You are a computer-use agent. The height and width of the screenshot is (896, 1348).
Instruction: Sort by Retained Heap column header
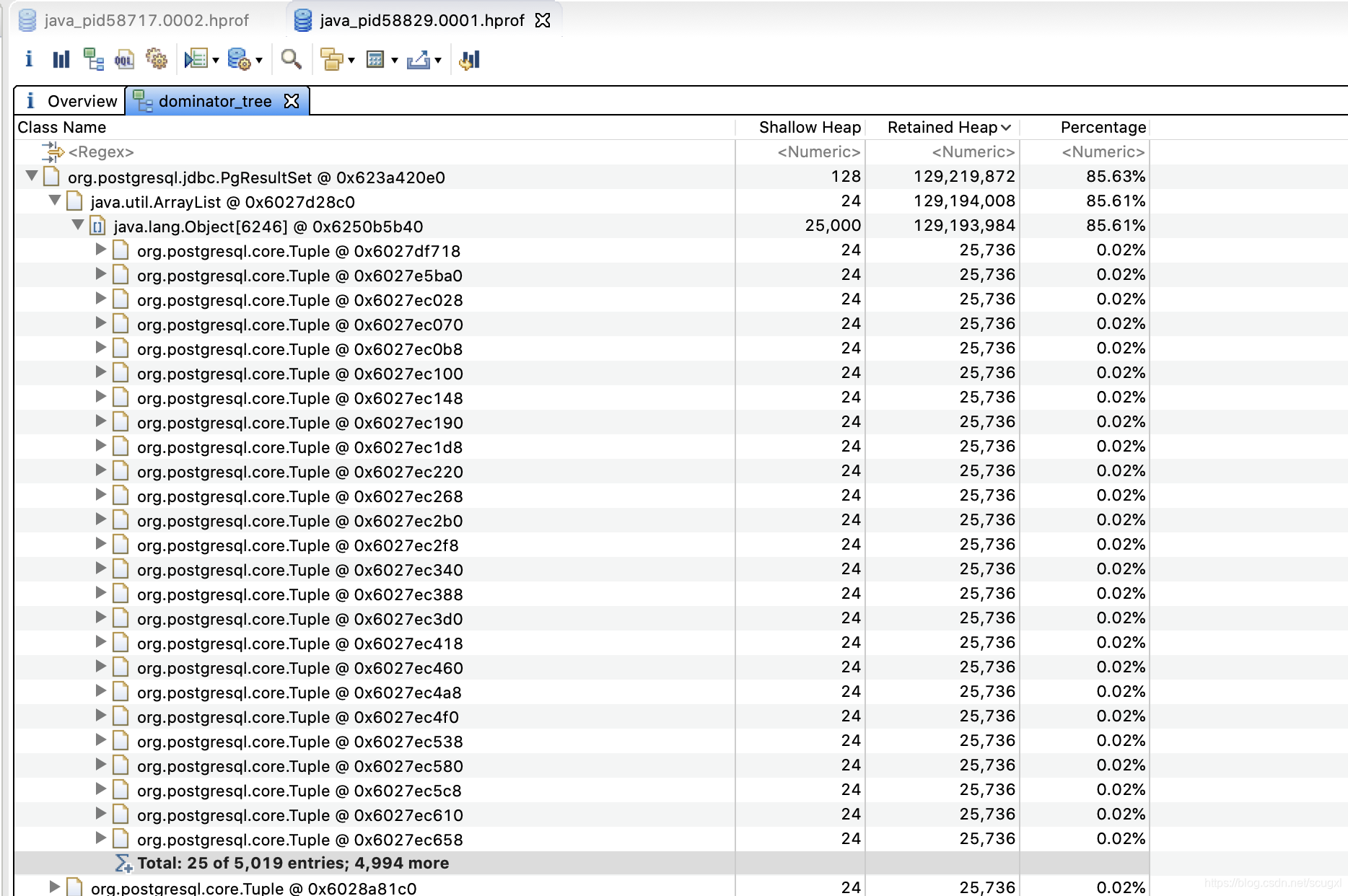pyautogui.click(x=942, y=127)
